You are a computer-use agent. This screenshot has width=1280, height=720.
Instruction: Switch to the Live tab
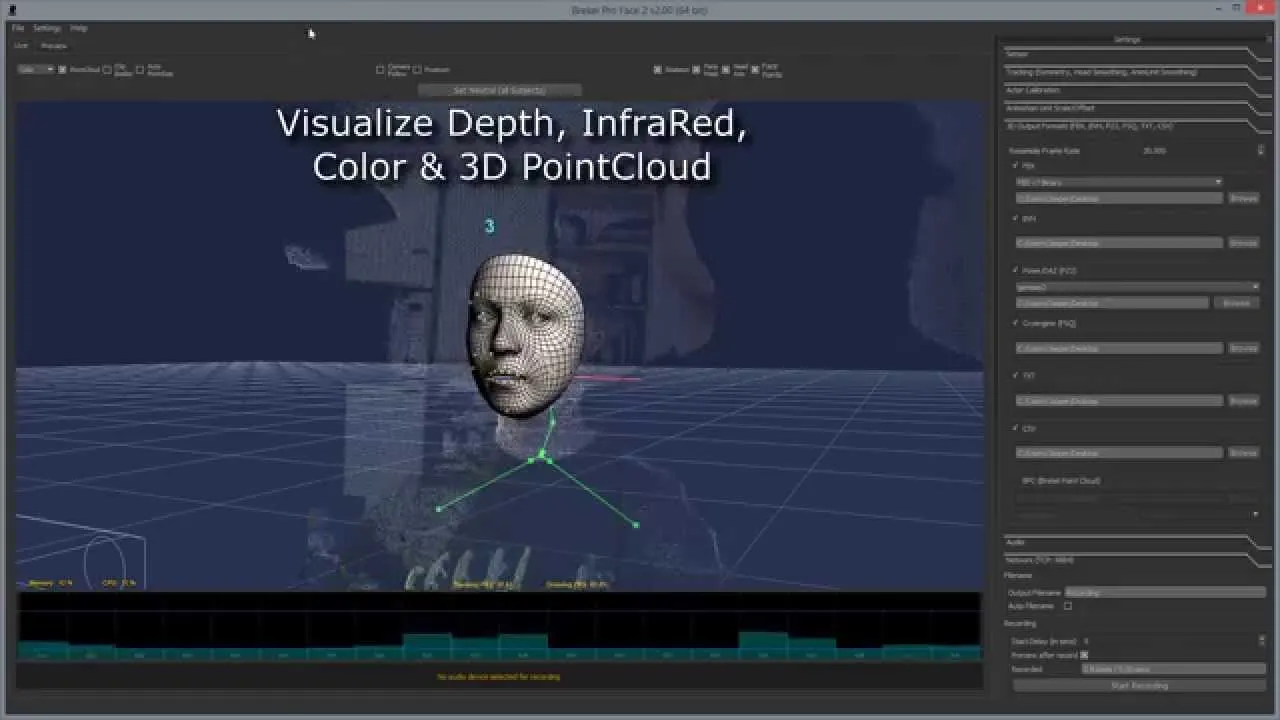tap(21, 45)
